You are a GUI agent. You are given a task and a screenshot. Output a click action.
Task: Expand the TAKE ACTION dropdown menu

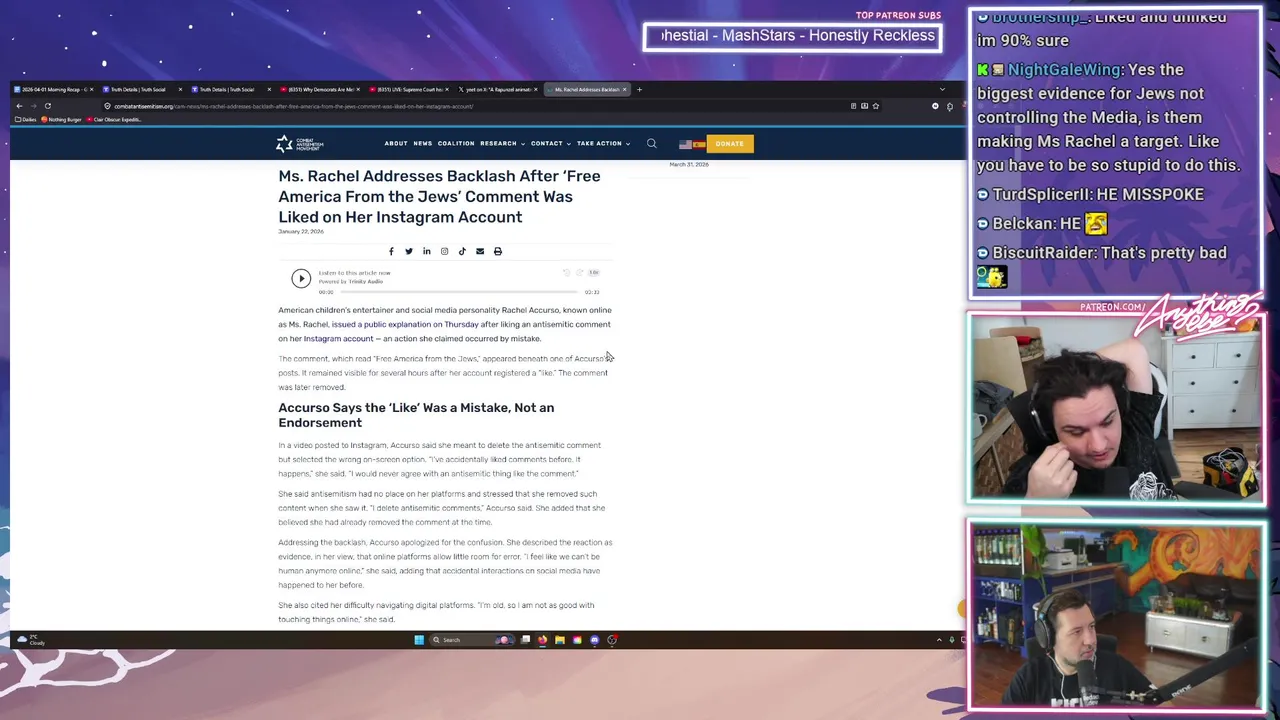[603, 143]
